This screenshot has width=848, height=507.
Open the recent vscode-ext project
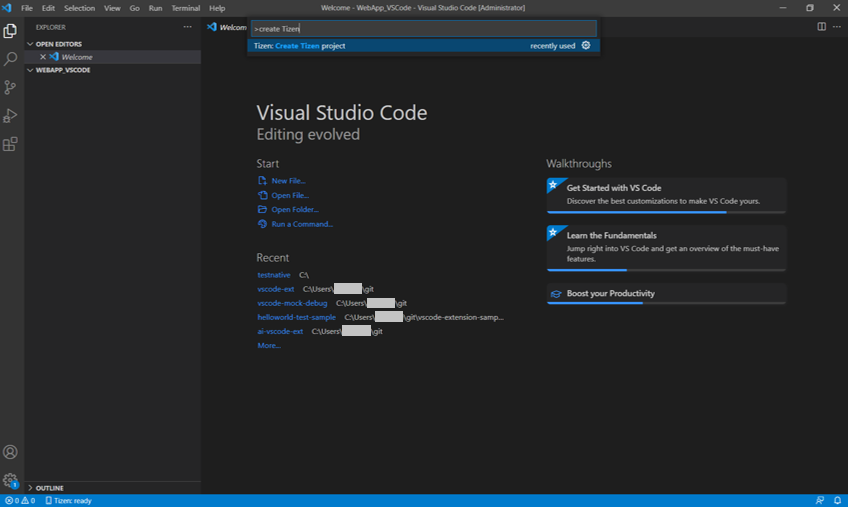[x=276, y=289]
